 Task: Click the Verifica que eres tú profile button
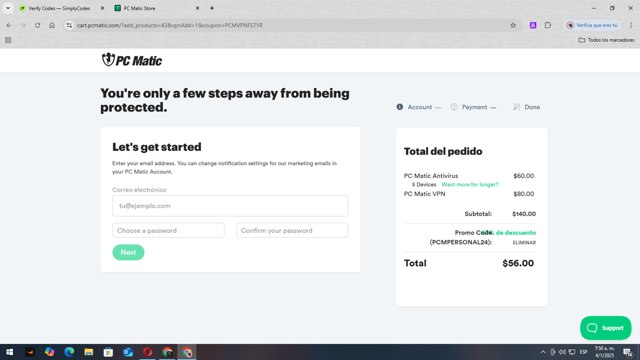tap(592, 25)
